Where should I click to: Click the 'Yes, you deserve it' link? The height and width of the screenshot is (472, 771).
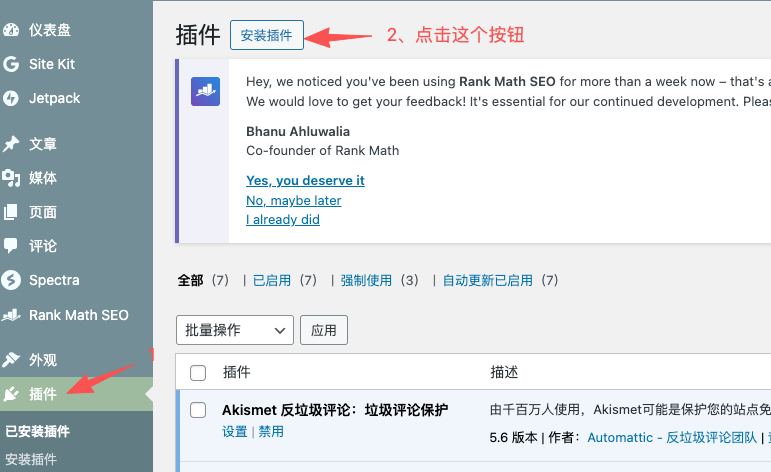[305, 181]
